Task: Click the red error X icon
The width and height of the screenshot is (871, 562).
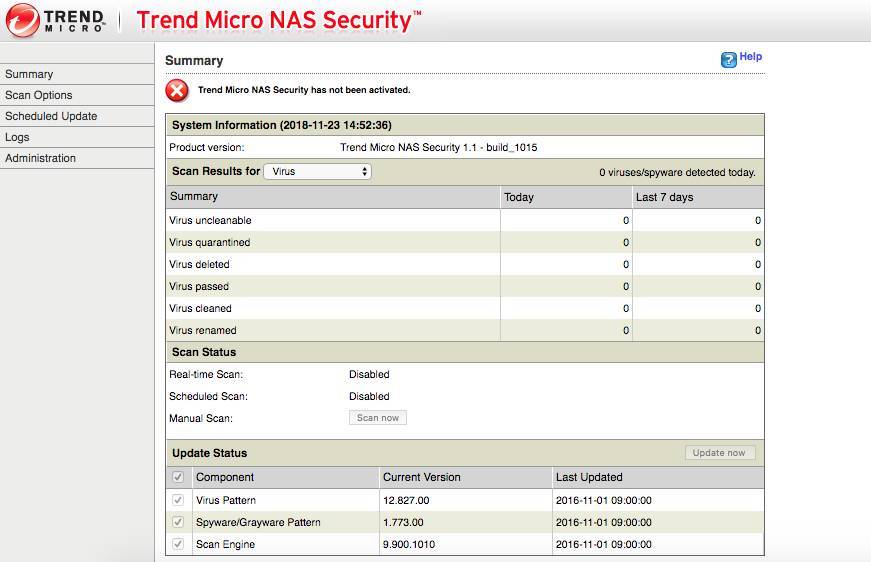Action: (177, 91)
